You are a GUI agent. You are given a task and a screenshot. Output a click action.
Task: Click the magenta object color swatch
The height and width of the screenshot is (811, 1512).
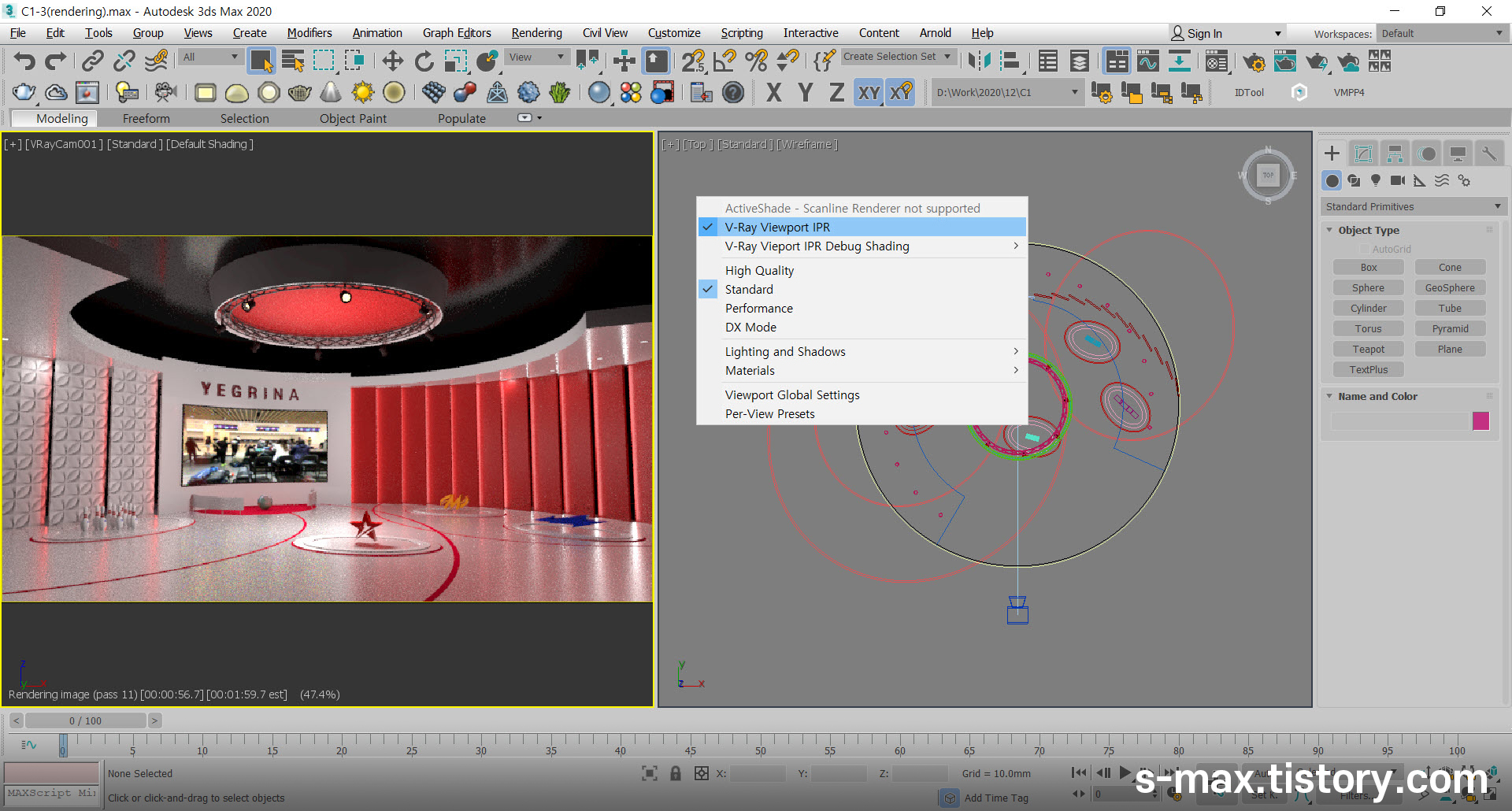[1480, 420]
